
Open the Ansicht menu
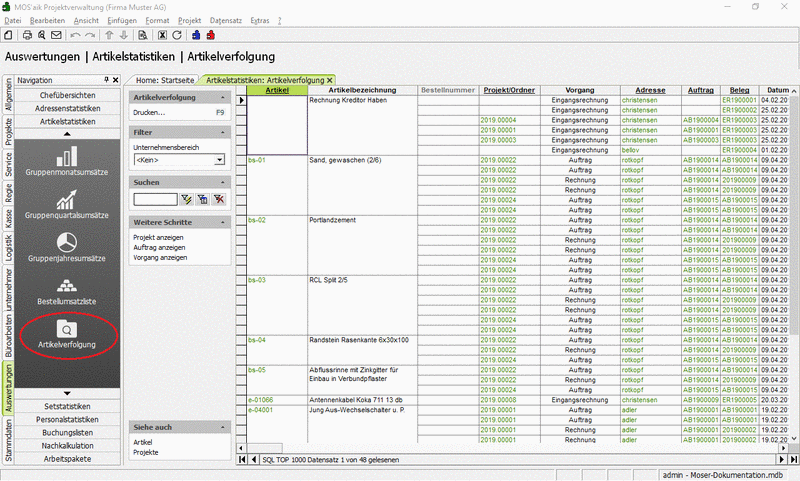click(86, 20)
